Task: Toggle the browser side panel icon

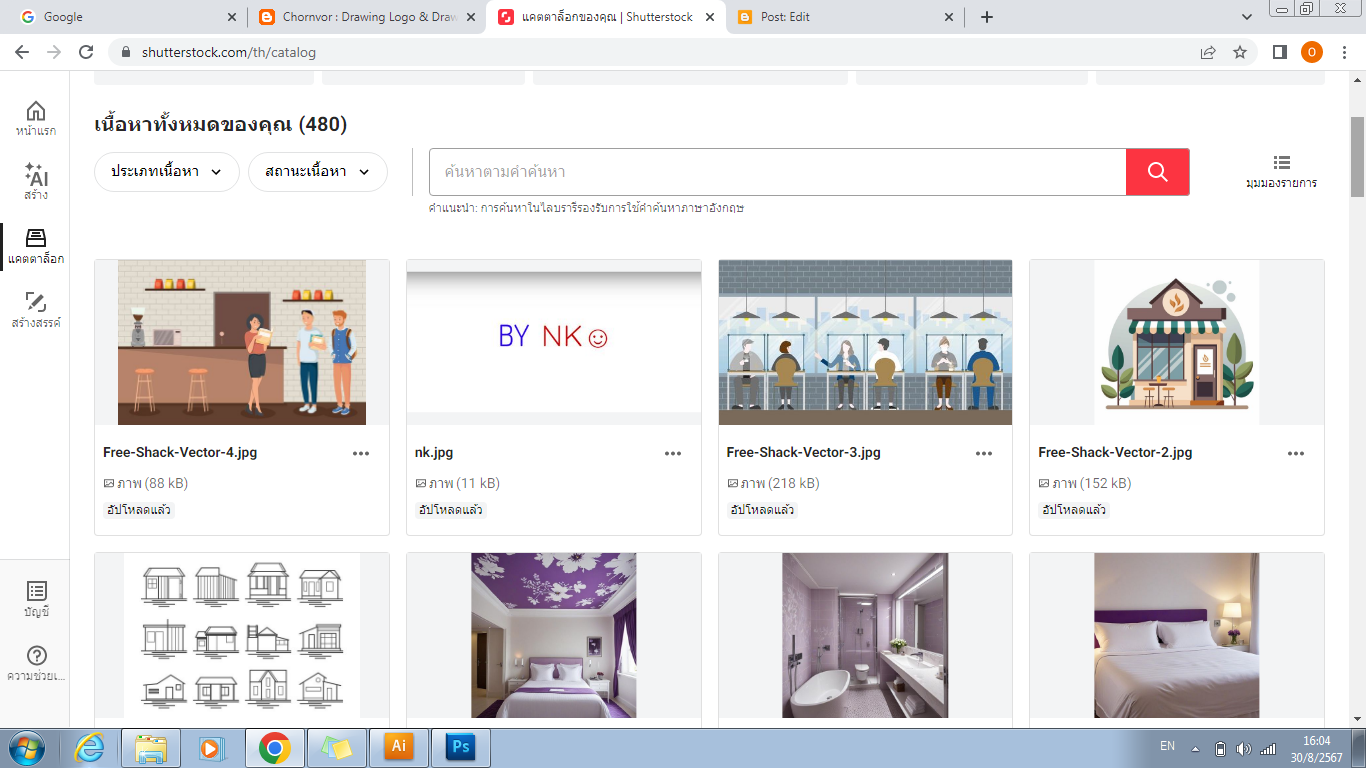Action: tap(1279, 52)
